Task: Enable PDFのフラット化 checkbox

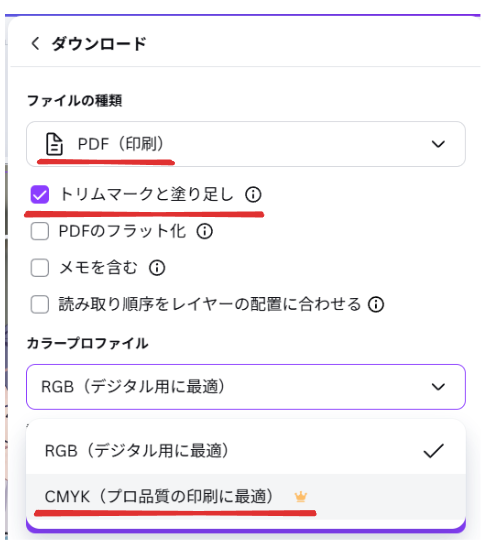Action: click(40, 231)
